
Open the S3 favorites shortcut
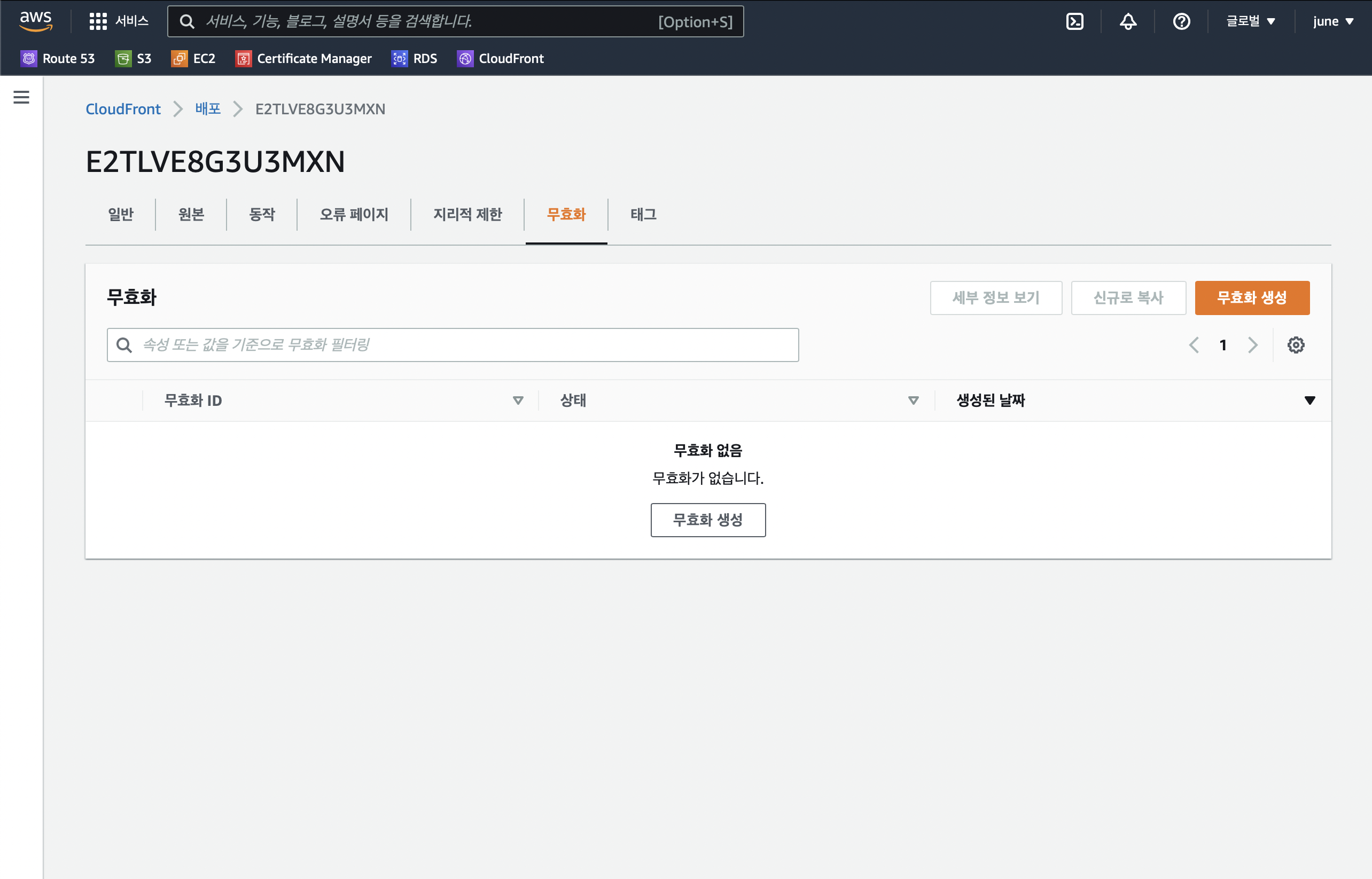point(133,58)
